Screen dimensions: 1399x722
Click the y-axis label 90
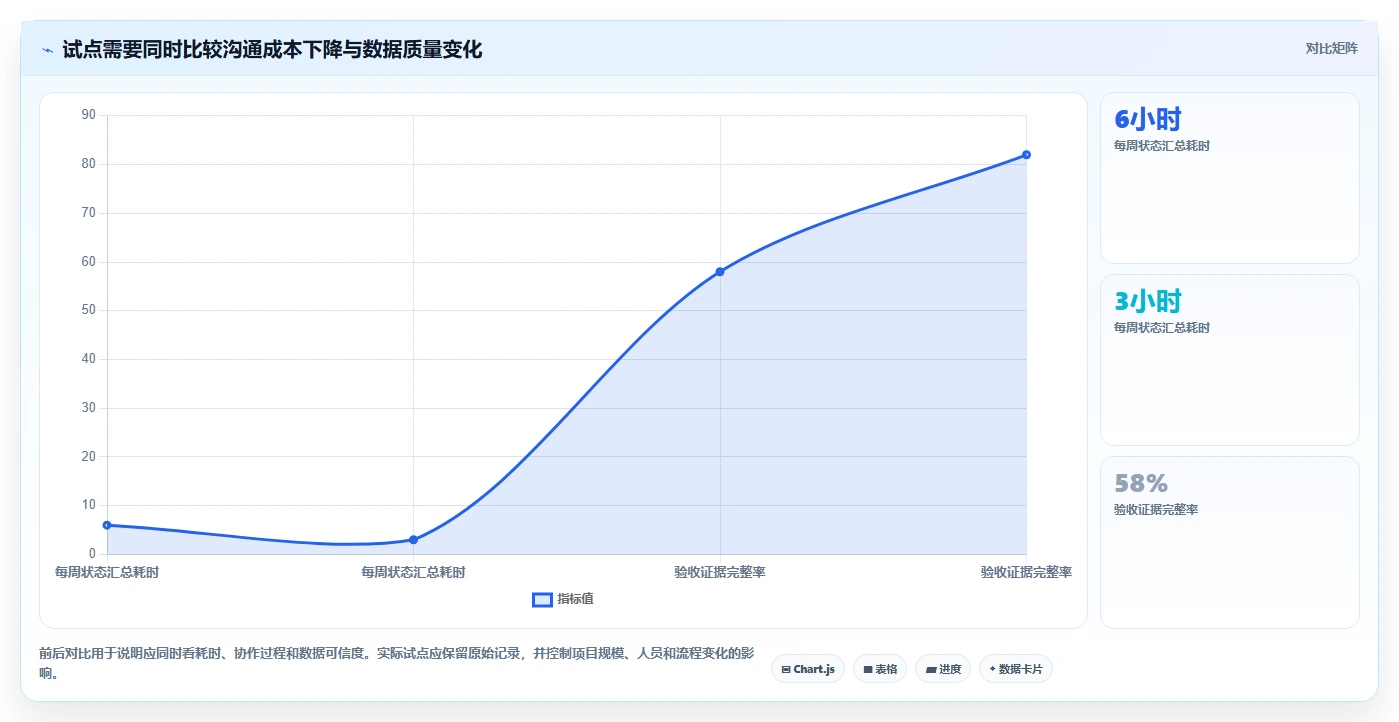88,115
